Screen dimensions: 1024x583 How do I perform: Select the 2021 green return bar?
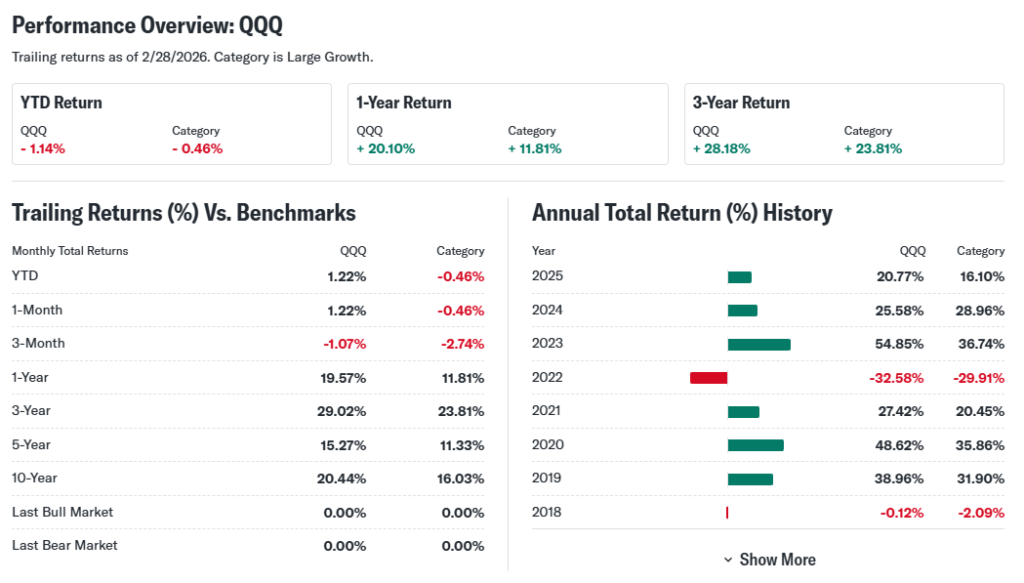tap(743, 411)
